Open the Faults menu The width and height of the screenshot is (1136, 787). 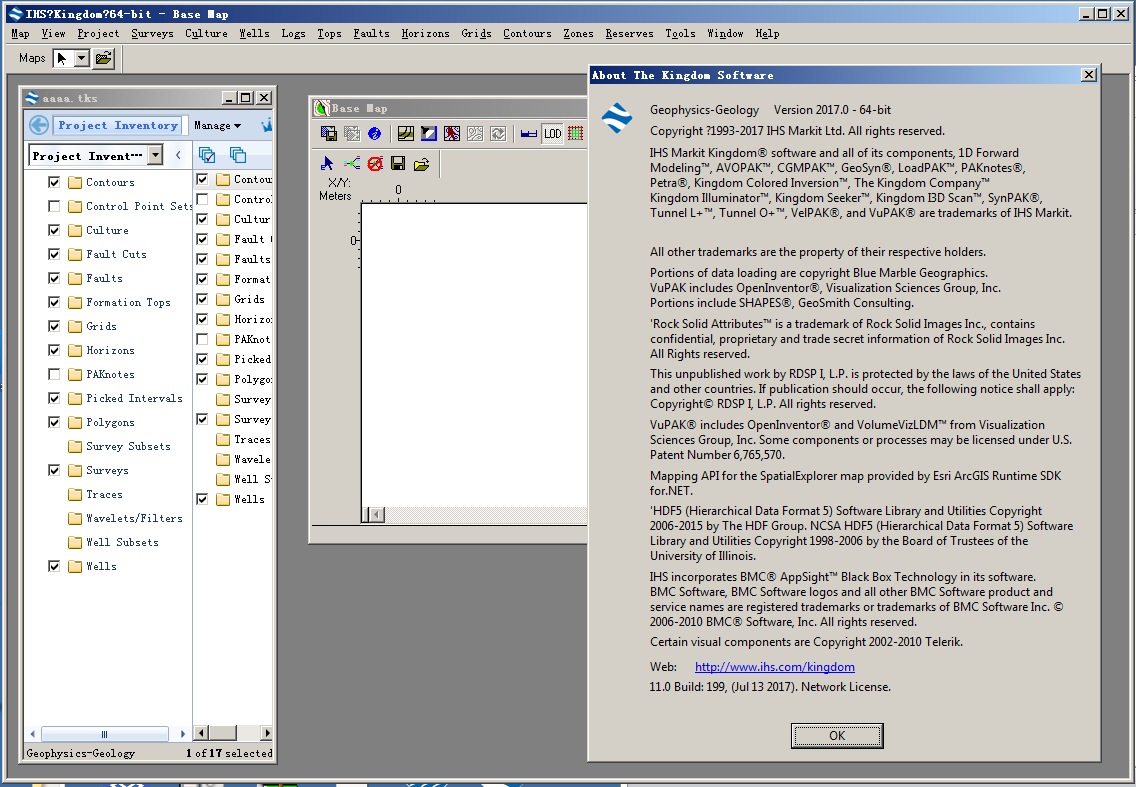click(371, 33)
